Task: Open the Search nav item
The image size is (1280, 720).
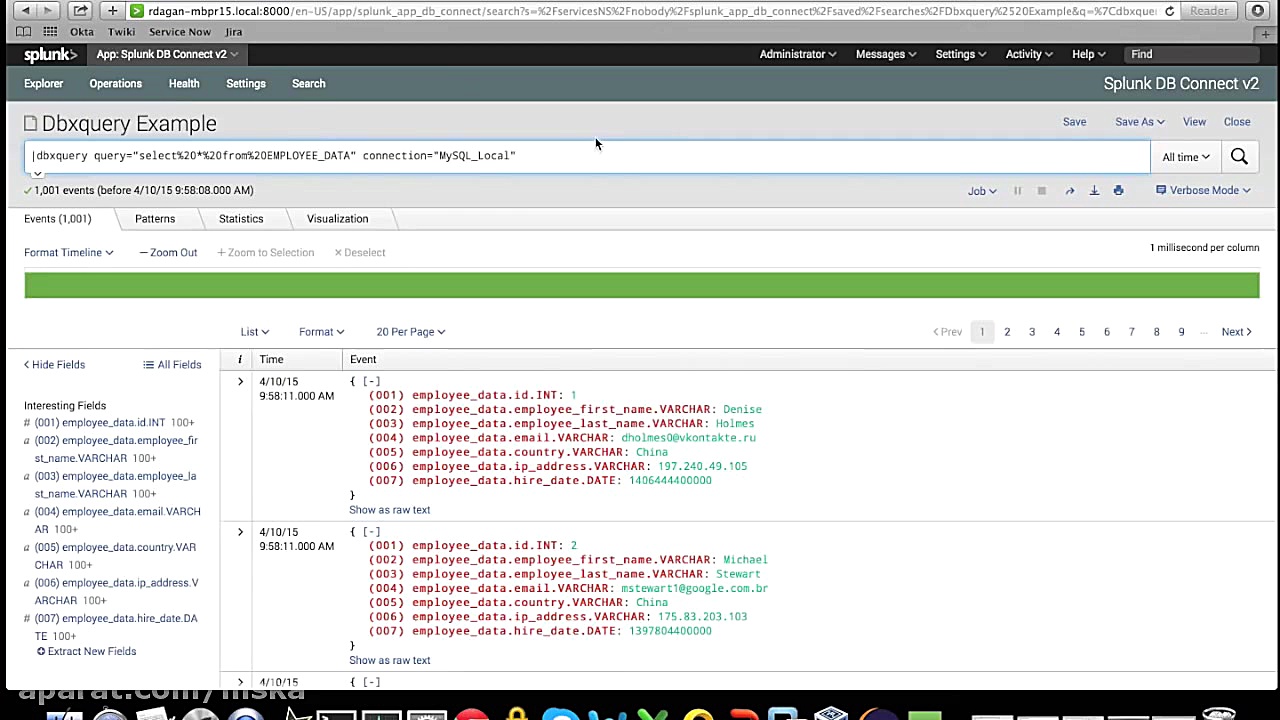Action: coord(309,84)
